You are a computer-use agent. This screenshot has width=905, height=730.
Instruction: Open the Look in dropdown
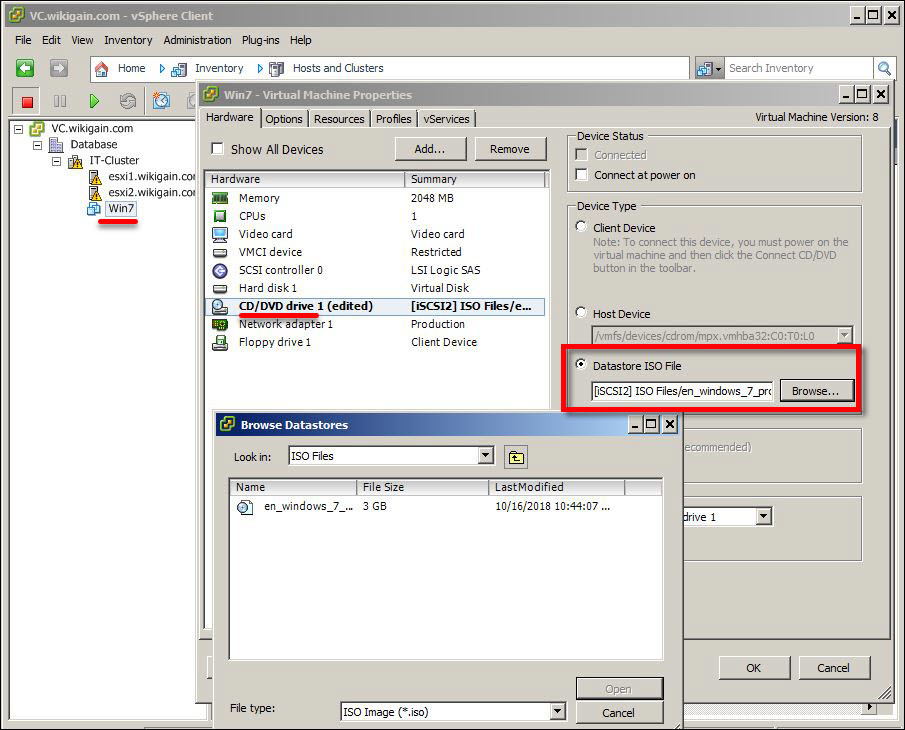(486, 455)
